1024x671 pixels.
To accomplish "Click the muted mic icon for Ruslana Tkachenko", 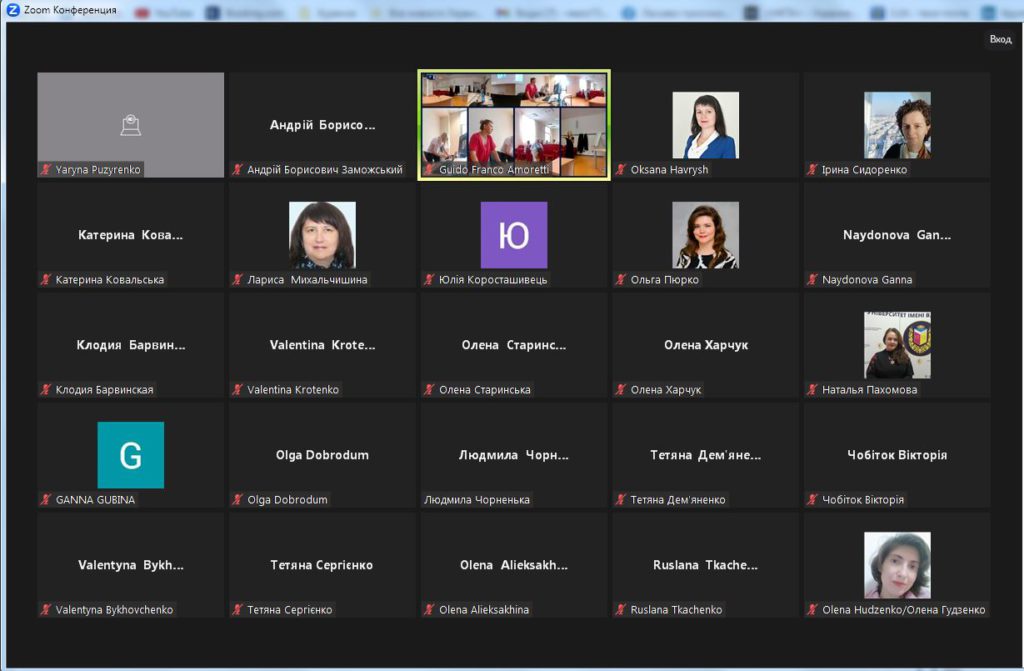I will [x=621, y=610].
